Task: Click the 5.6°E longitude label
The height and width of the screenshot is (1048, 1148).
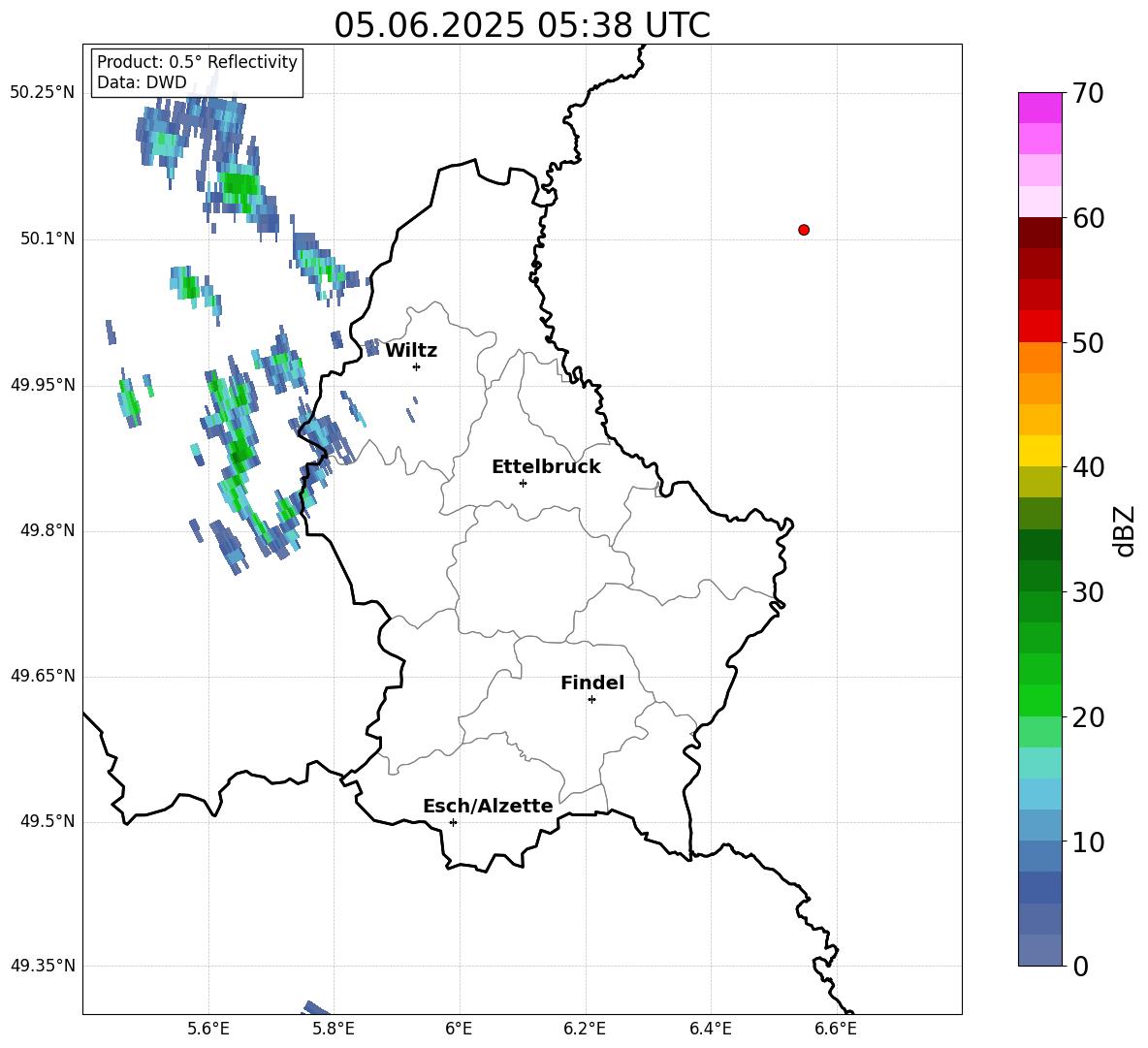Action: click(208, 1030)
